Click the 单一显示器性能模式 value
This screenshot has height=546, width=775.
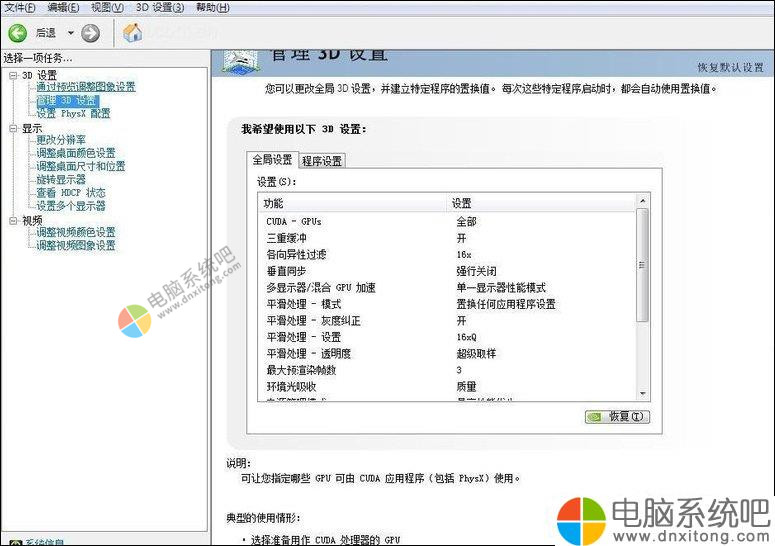pyautogui.click(x=501, y=288)
